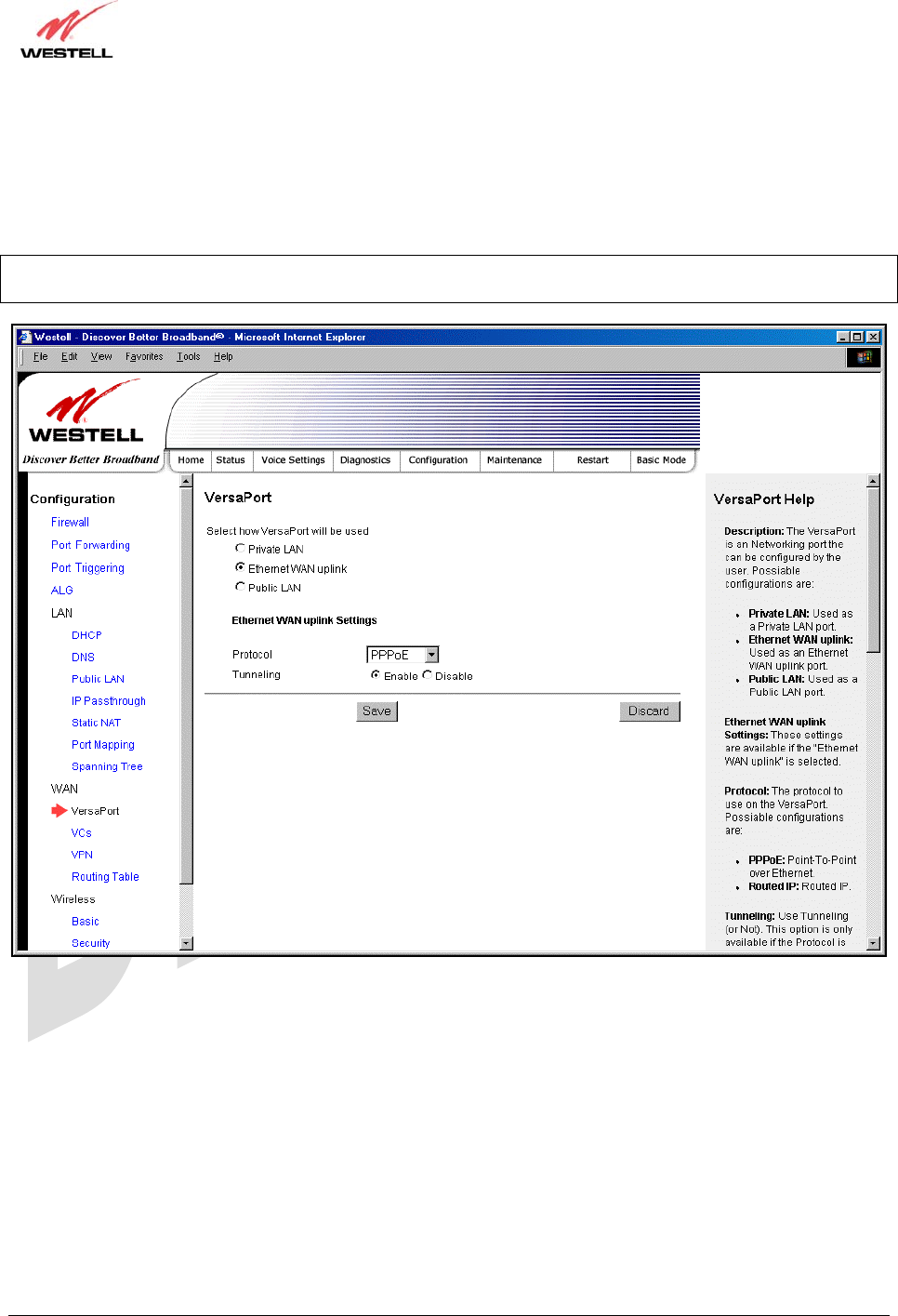Click the VersaPort sidebar entry
This screenshot has width=898, height=1316.
coord(95,811)
